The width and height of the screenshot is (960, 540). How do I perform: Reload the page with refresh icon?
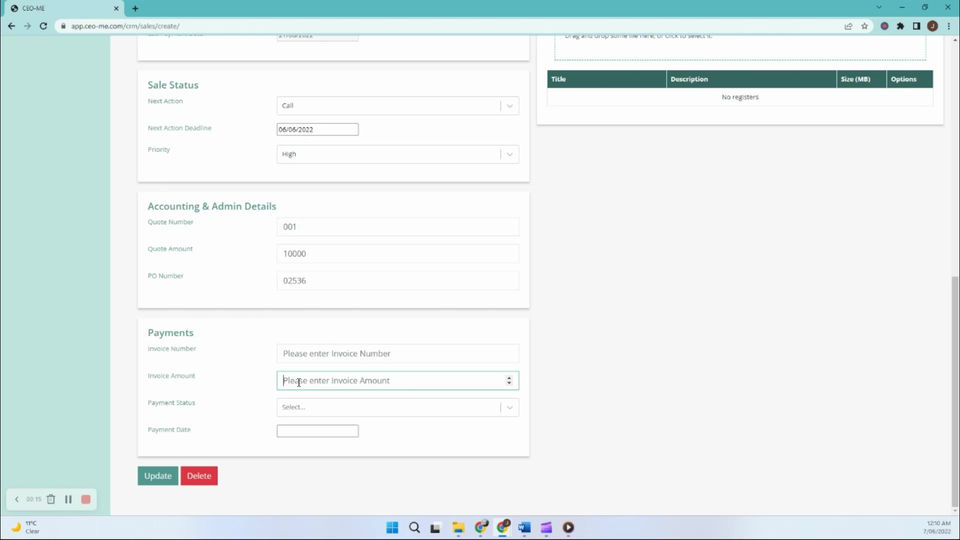[43, 26]
